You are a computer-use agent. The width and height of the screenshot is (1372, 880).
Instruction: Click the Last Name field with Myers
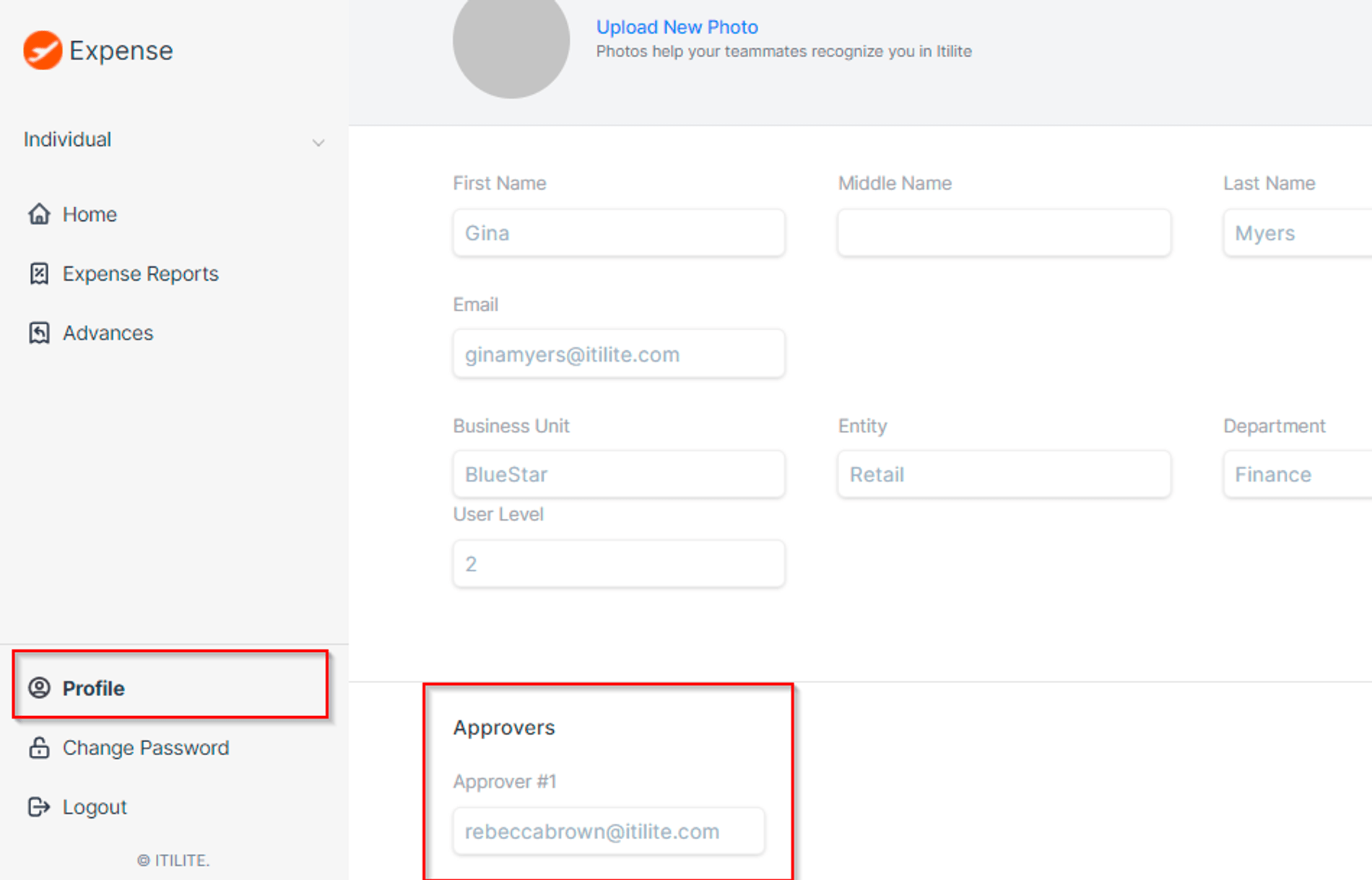pos(1298,232)
